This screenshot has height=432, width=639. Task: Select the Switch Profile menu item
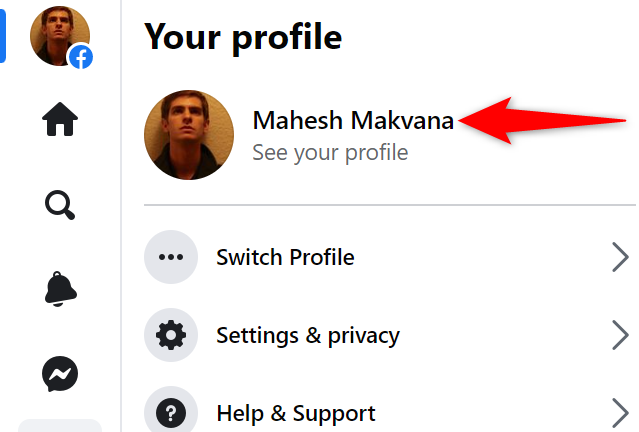[285, 257]
